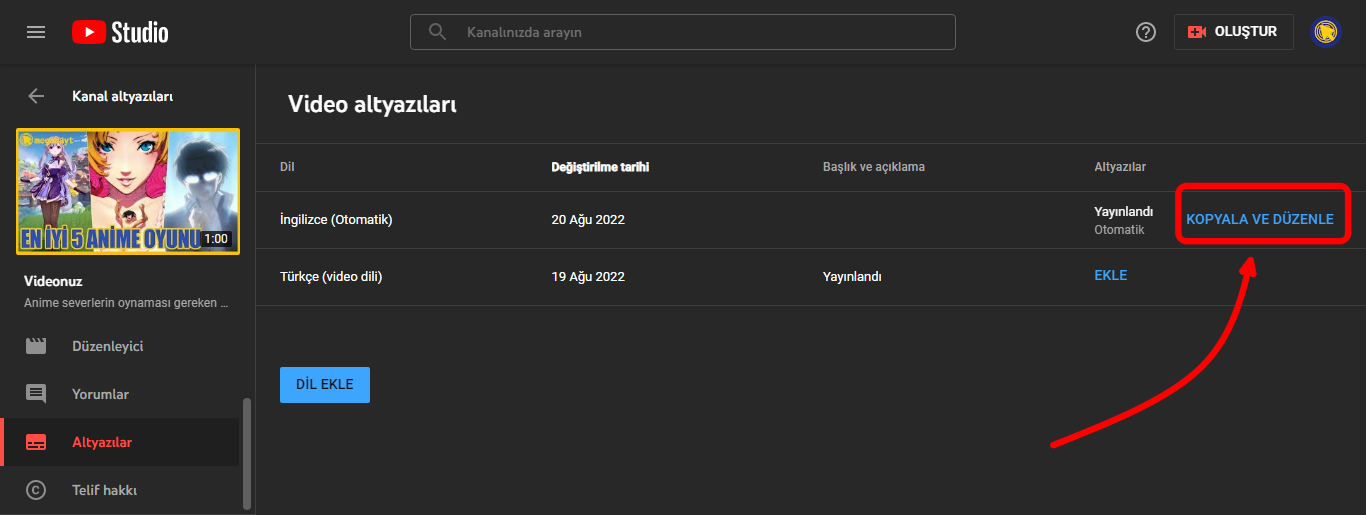Open the help question mark icon
Image resolution: width=1366 pixels, height=515 pixels.
pyautogui.click(x=1146, y=32)
